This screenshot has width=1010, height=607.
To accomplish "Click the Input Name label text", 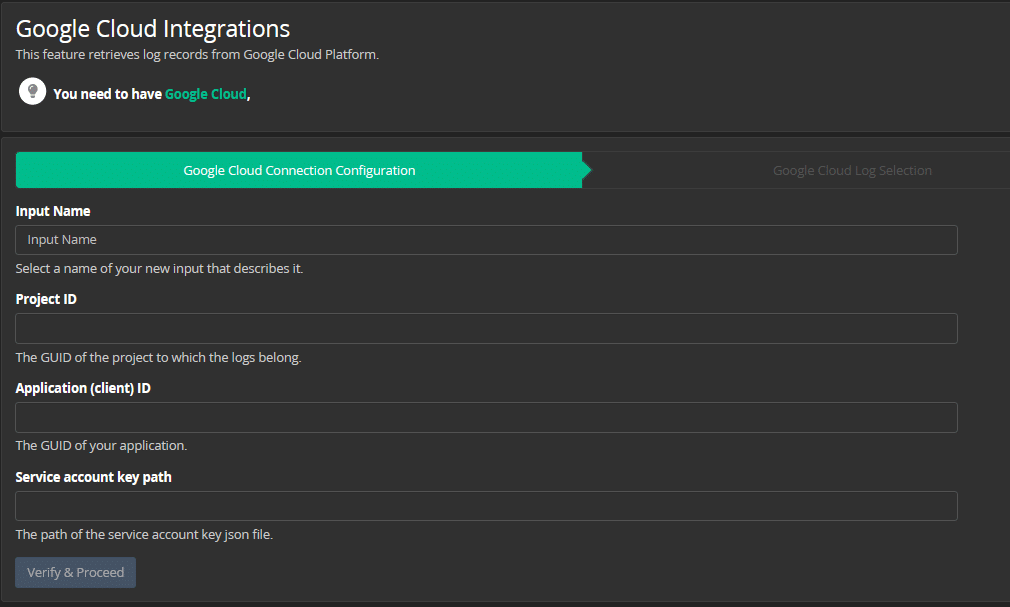I will tap(52, 211).
